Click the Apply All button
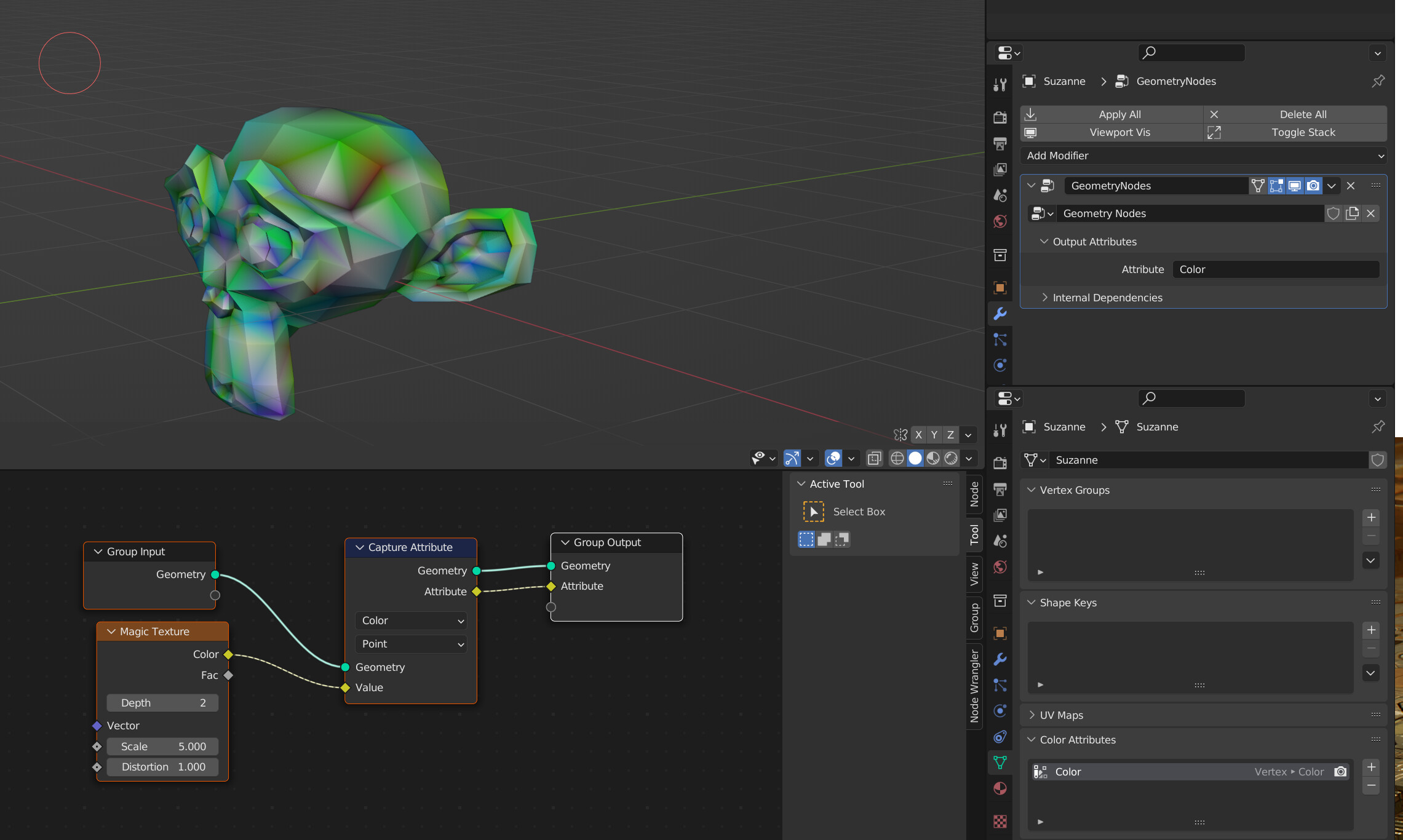This screenshot has height=840, width=1403. (1119, 114)
